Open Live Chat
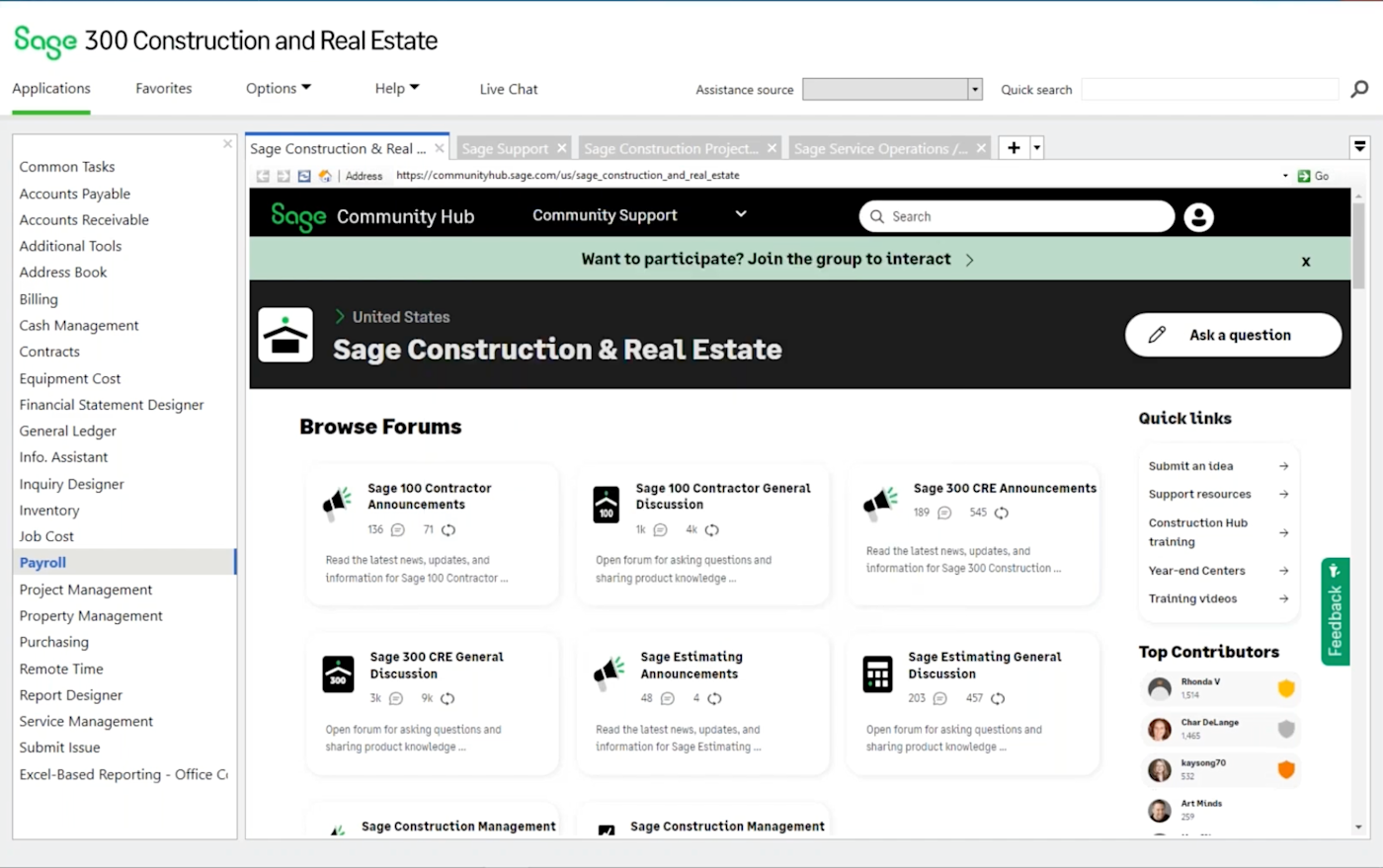Viewport: 1383px width, 868px height. [509, 89]
